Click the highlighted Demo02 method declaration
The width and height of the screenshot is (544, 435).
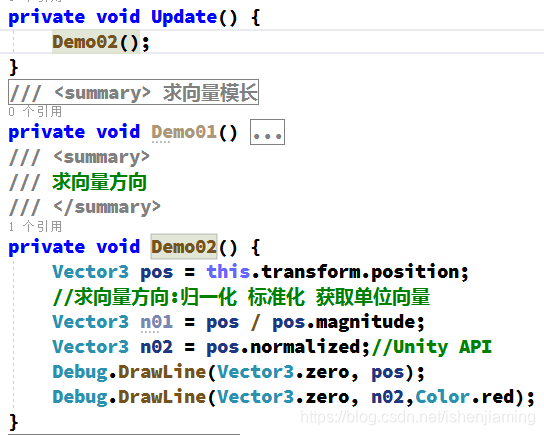coord(184,247)
